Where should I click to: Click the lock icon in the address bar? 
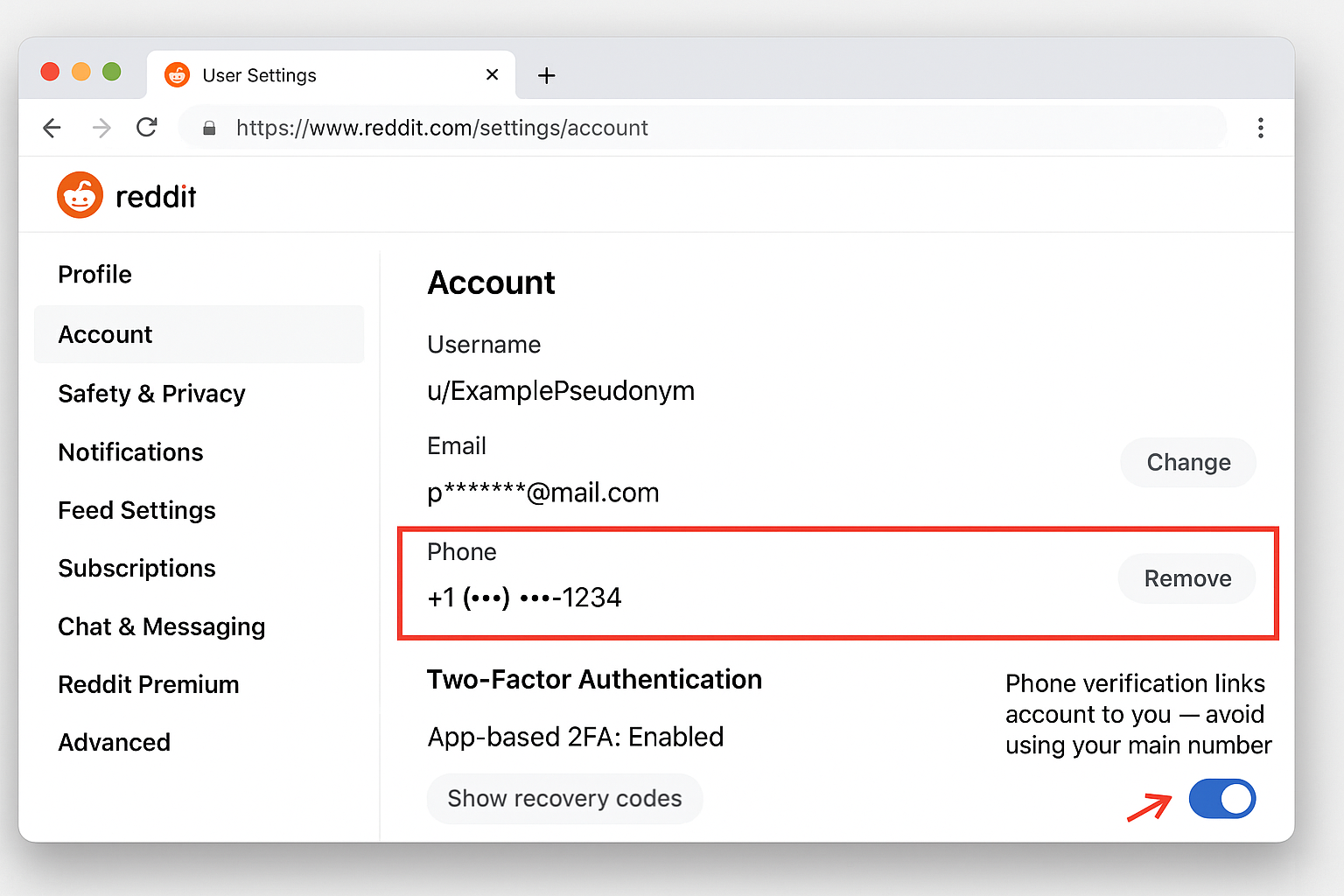pos(209,128)
